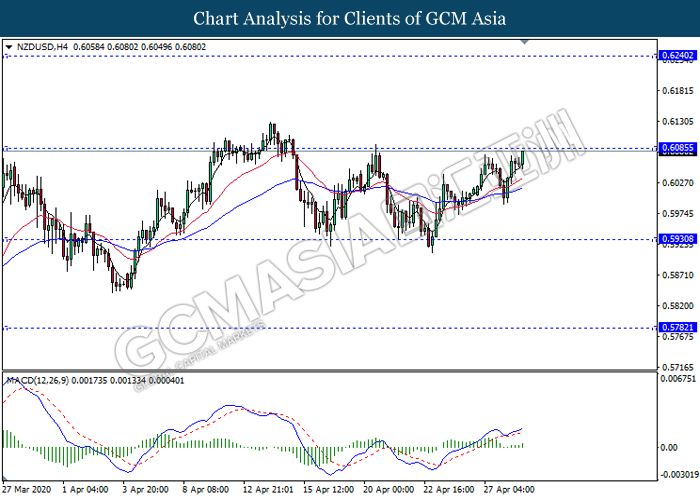Click the 0.61305 price axis value
The height and width of the screenshot is (500, 700).
click(x=678, y=121)
